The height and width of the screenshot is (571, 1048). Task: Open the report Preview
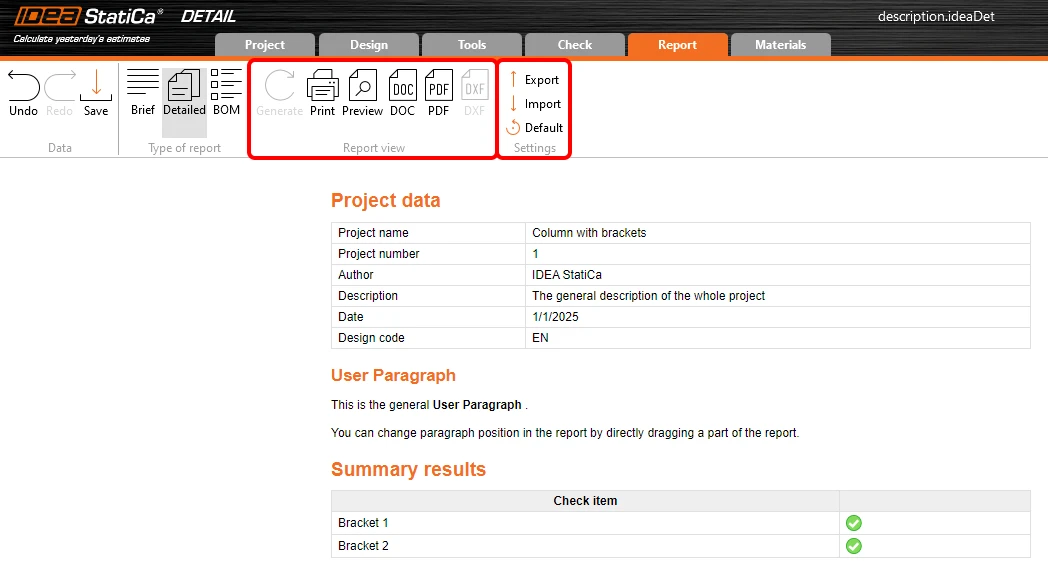pos(362,93)
